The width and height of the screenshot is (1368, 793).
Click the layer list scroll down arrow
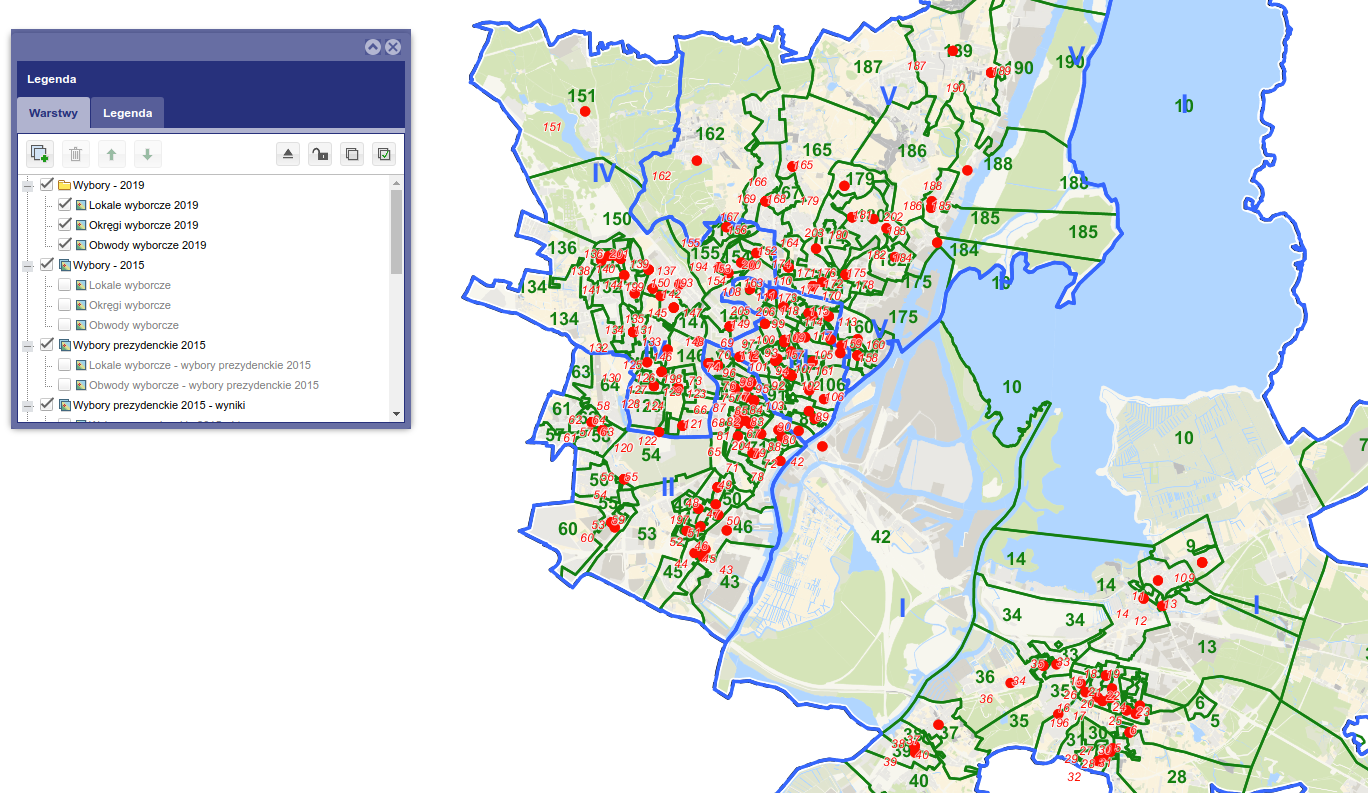396,413
